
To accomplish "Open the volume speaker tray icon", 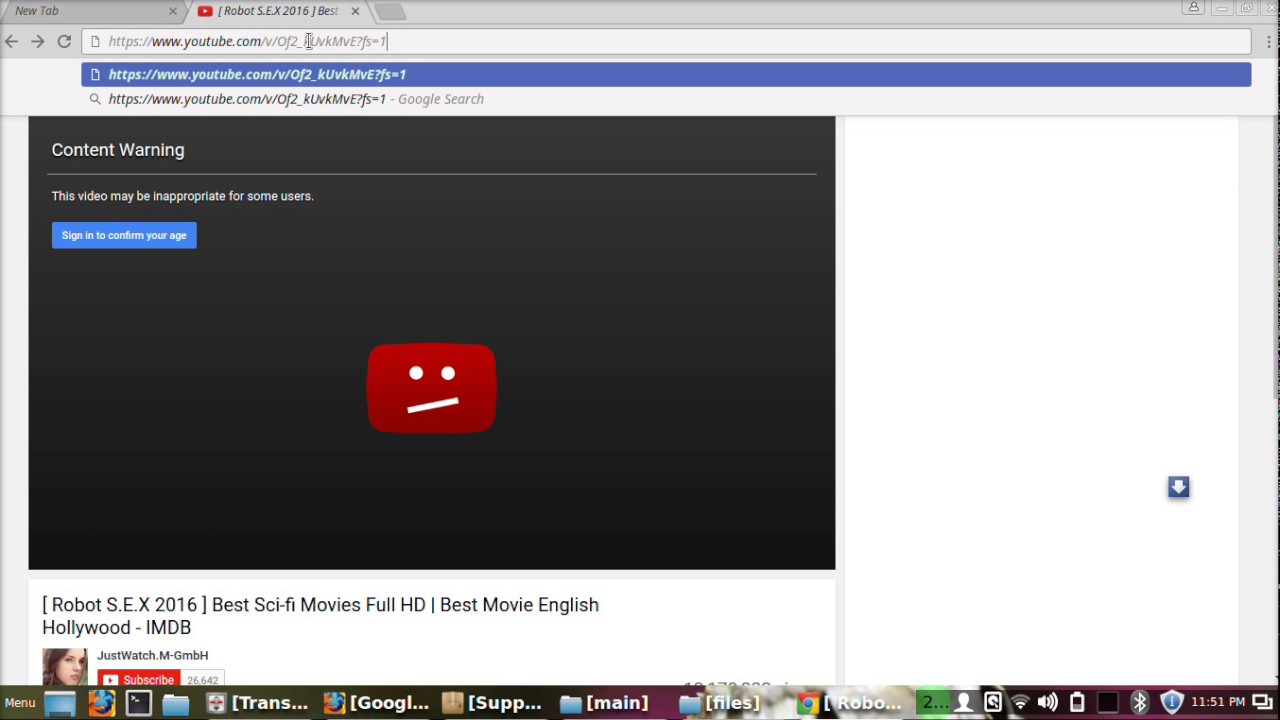I will (x=1048, y=703).
